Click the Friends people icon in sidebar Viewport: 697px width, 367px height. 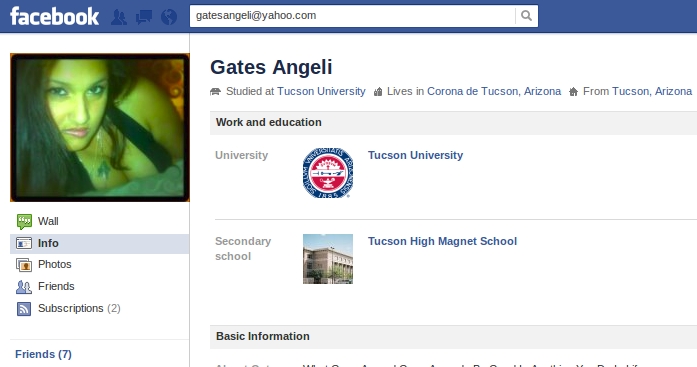pyautogui.click(x=24, y=287)
